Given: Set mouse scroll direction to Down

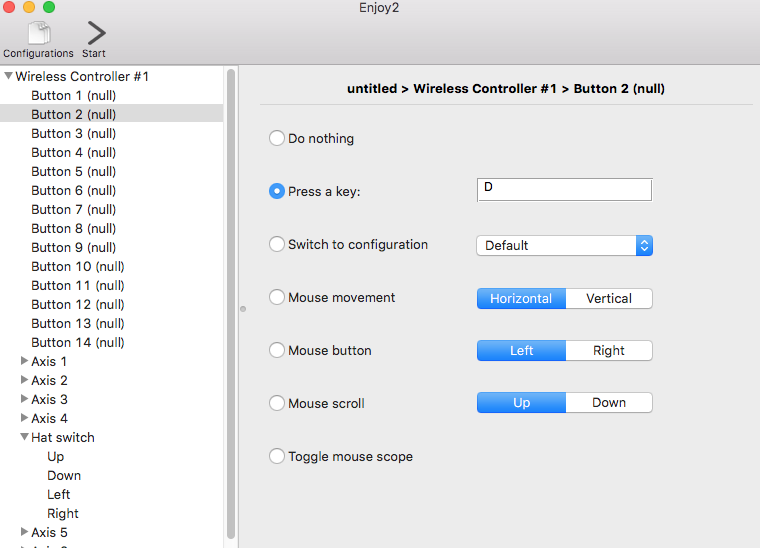Looking at the screenshot, I should 609,403.
